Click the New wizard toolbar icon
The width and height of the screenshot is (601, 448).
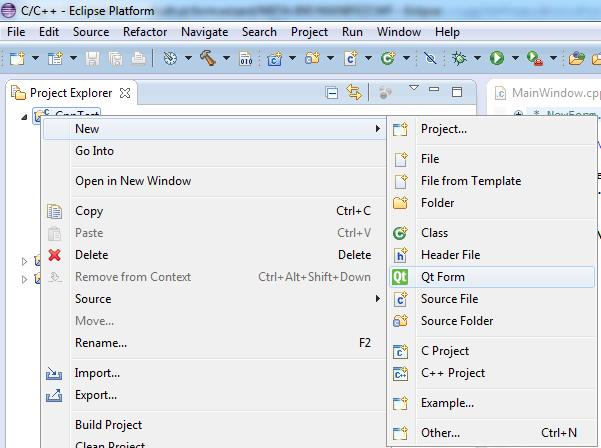17,58
